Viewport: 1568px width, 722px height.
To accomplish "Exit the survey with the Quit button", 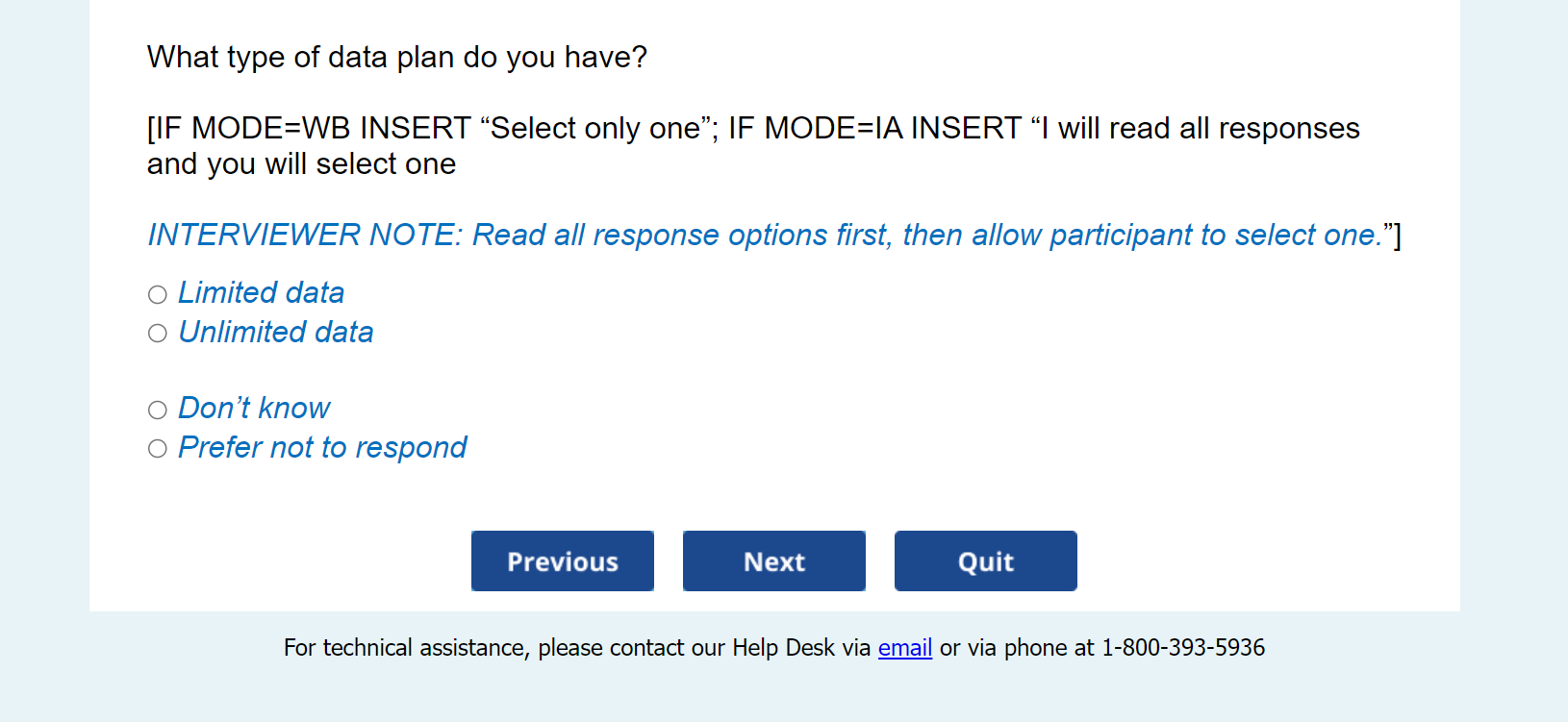I will (985, 561).
